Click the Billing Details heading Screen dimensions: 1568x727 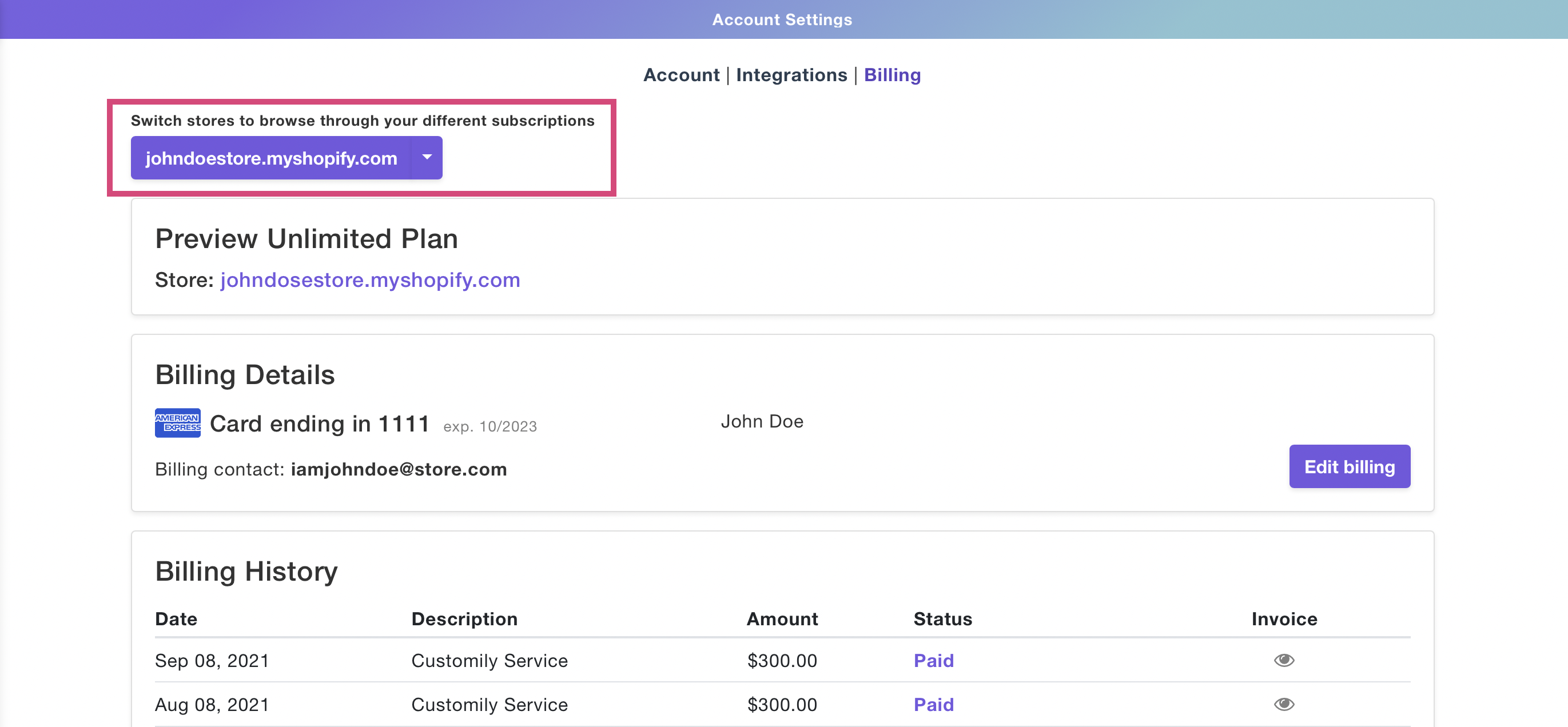coord(245,375)
